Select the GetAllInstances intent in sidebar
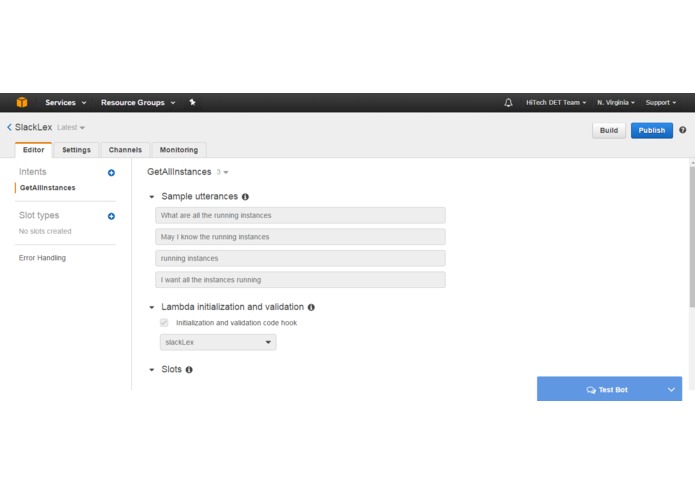The height and width of the screenshot is (494, 695). [47, 187]
